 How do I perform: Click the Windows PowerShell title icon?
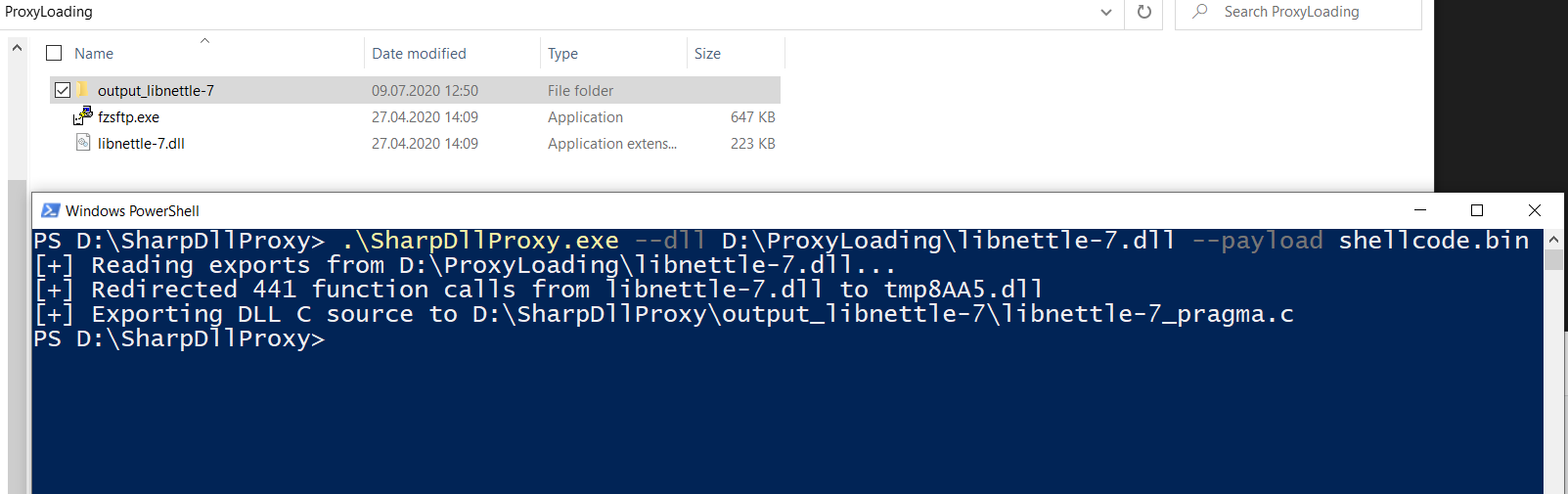click(50, 210)
